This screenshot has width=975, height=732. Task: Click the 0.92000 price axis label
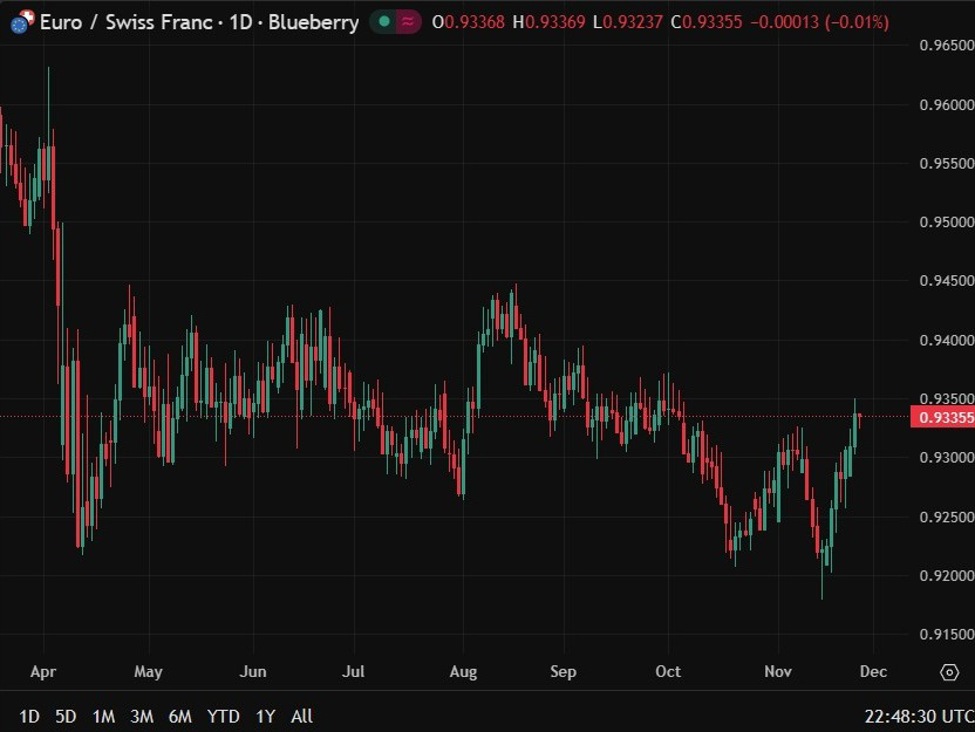pyautogui.click(x=946, y=576)
